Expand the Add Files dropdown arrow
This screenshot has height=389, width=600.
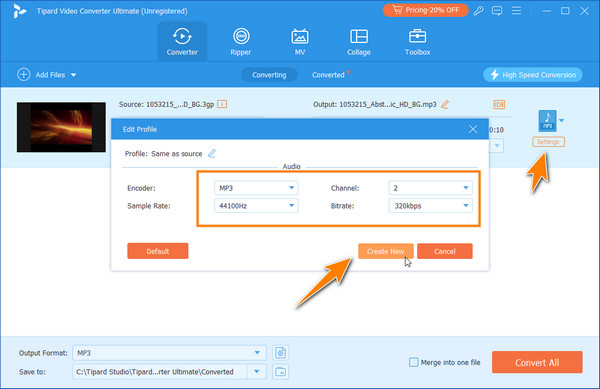73,75
